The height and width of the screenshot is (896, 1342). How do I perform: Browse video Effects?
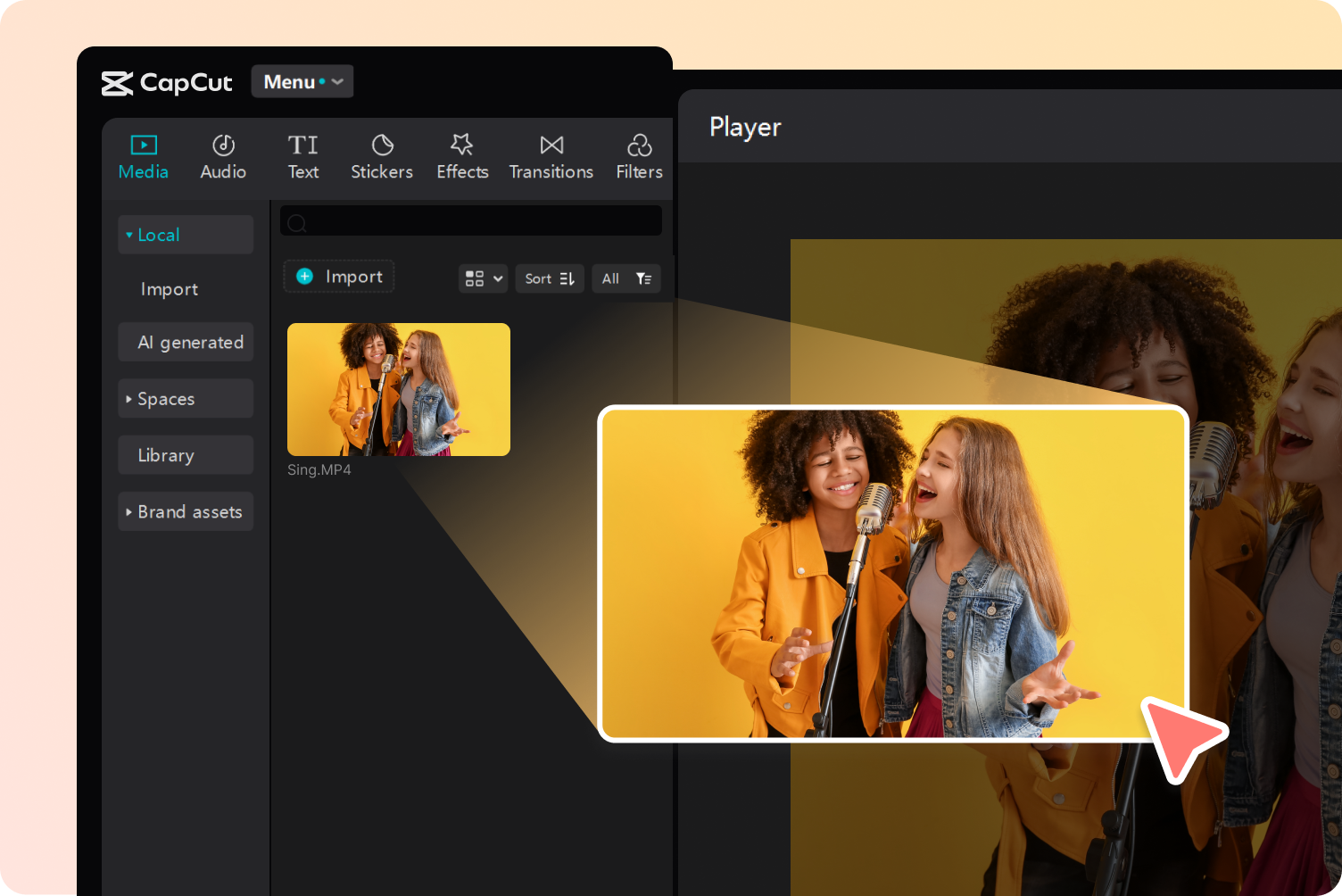462,156
